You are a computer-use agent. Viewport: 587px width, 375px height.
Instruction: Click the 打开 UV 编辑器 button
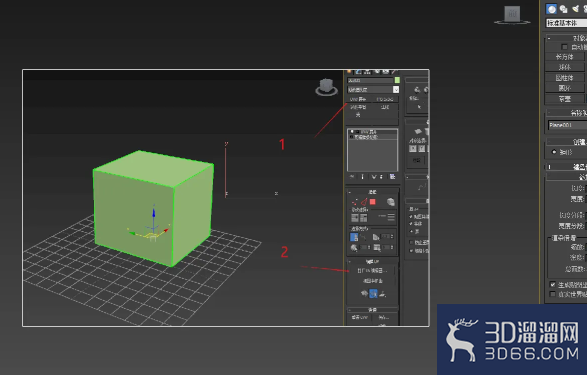(x=372, y=271)
